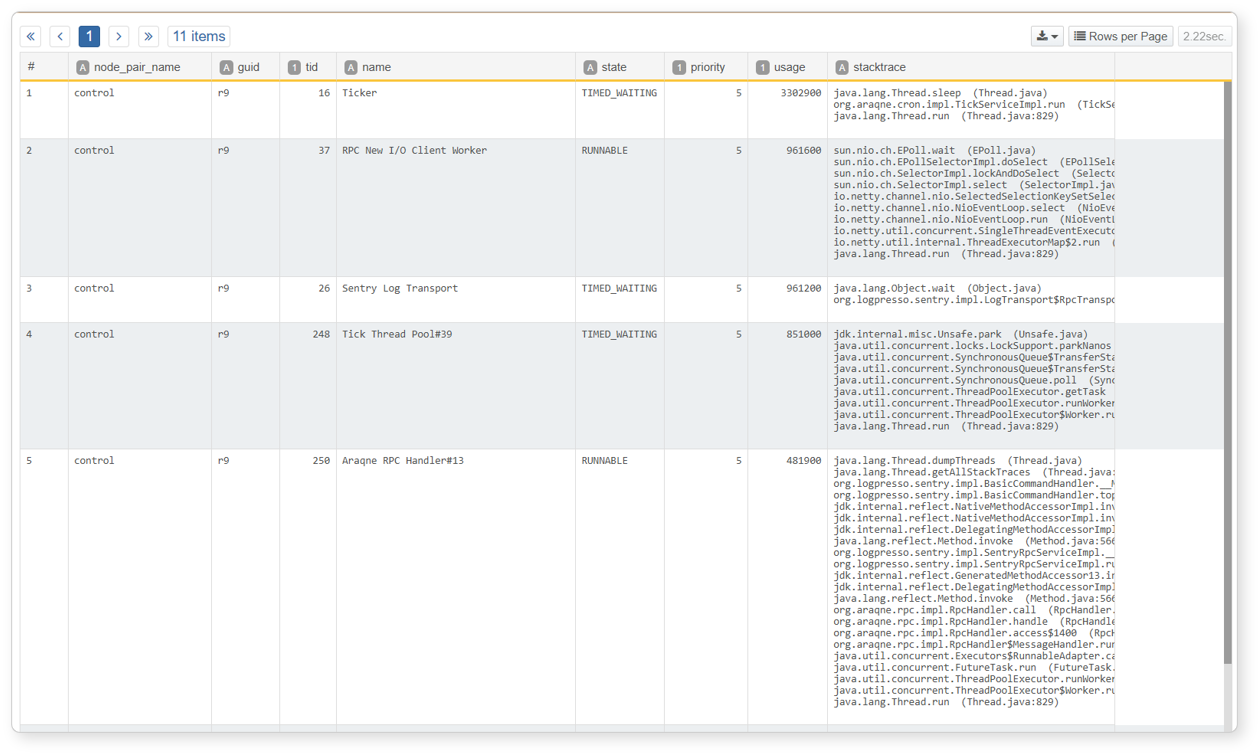Viewport: 1260px width, 755px height.
Task: Open the download export dropdown
Action: click(1047, 36)
